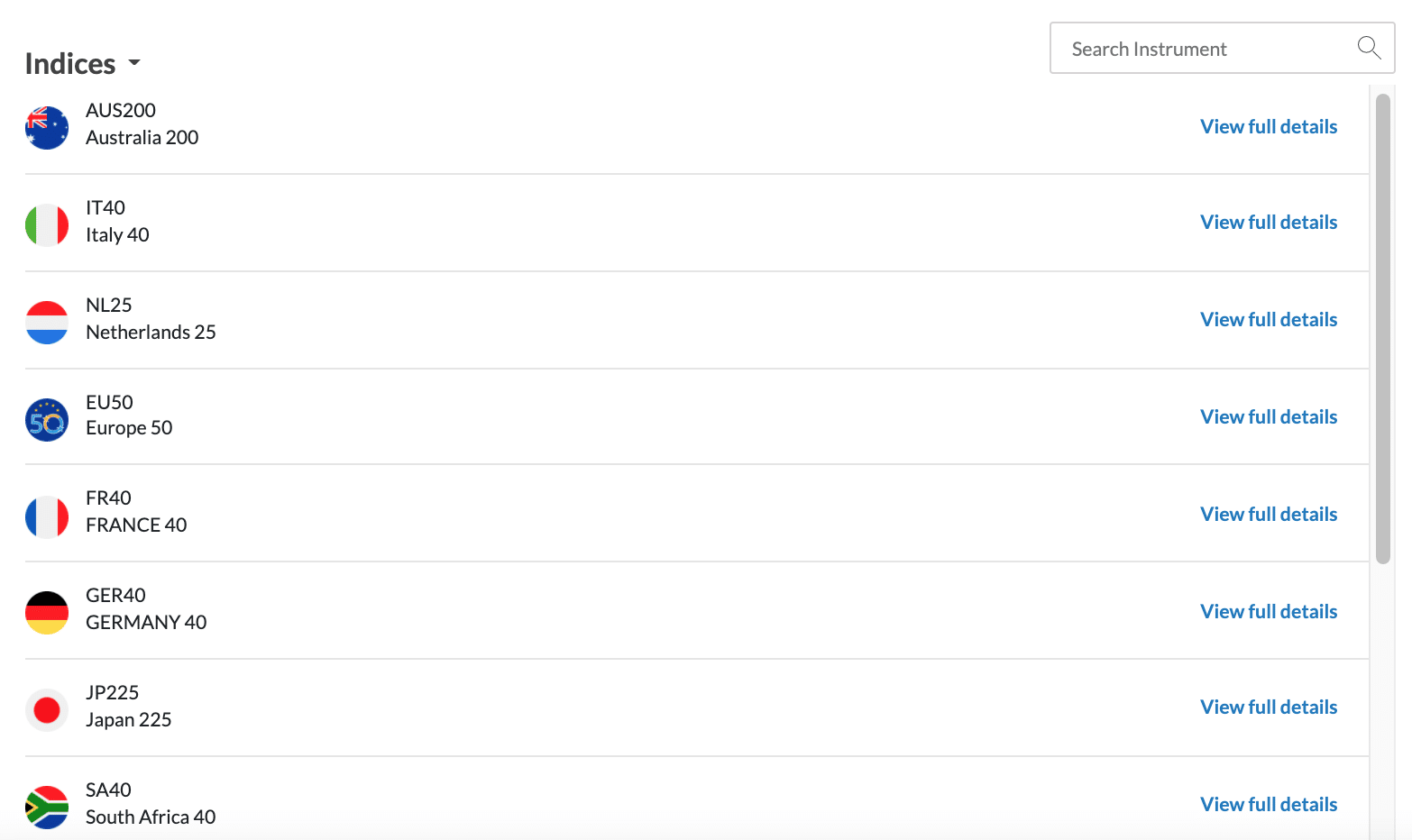
Task: Open FRANCE 40 full details link
Action: [x=1269, y=515]
